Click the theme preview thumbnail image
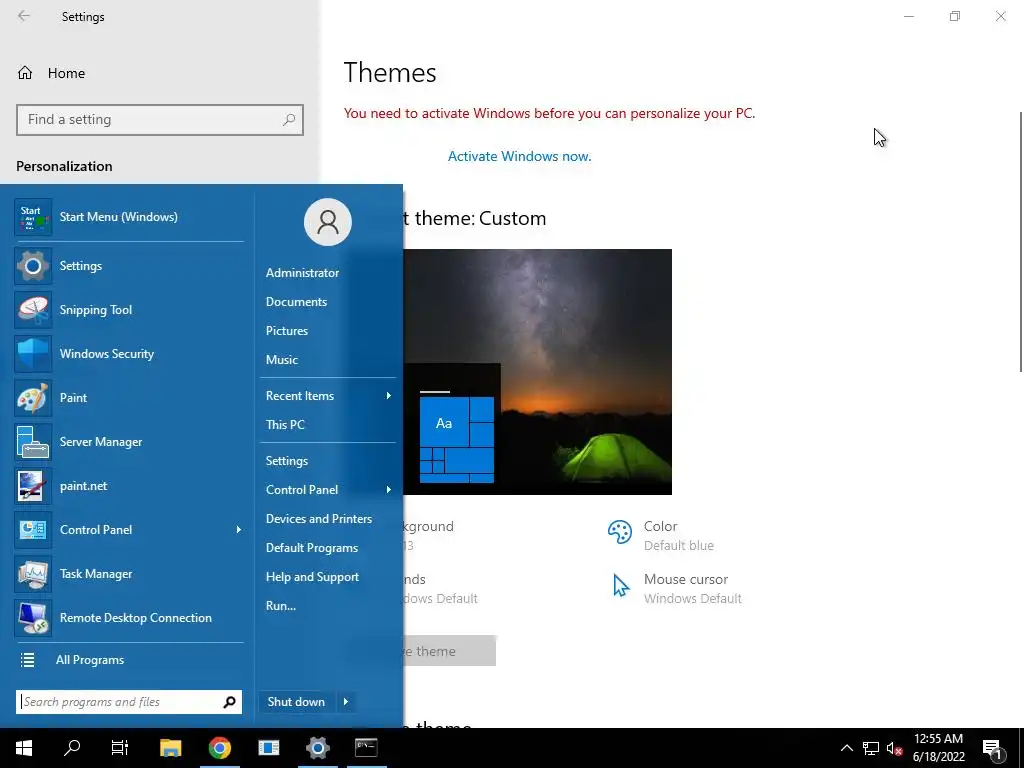1024x768 pixels. pyautogui.click(x=537, y=372)
